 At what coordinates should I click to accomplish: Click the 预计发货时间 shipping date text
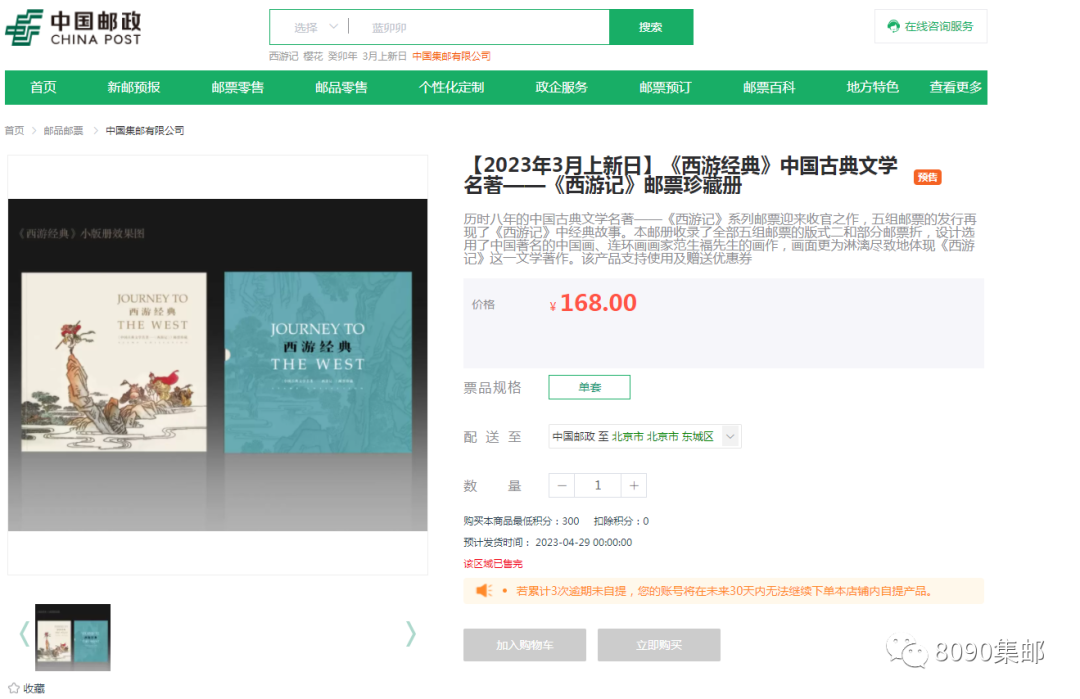(x=548, y=542)
